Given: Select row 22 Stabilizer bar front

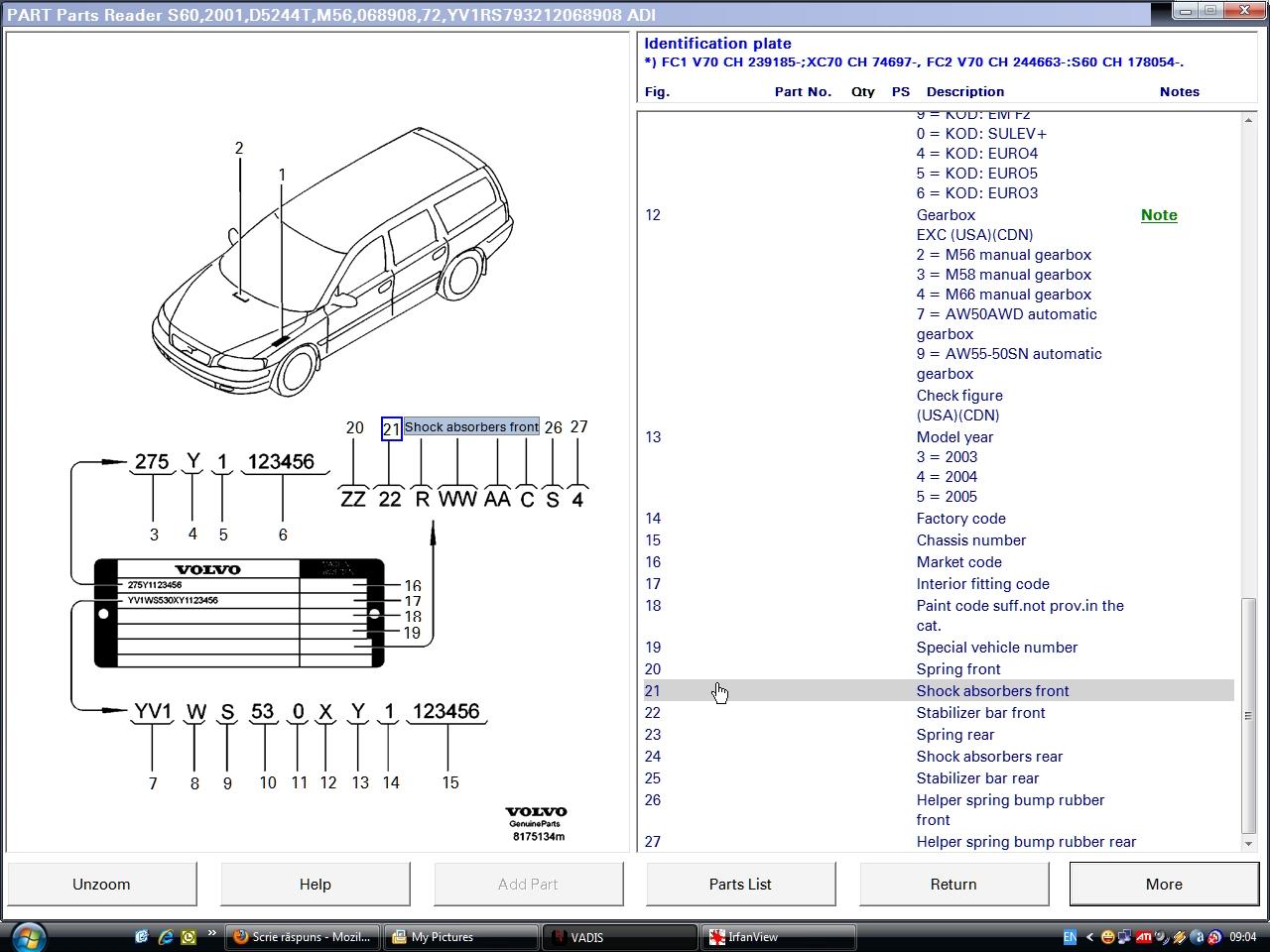Looking at the screenshot, I should (x=939, y=713).
